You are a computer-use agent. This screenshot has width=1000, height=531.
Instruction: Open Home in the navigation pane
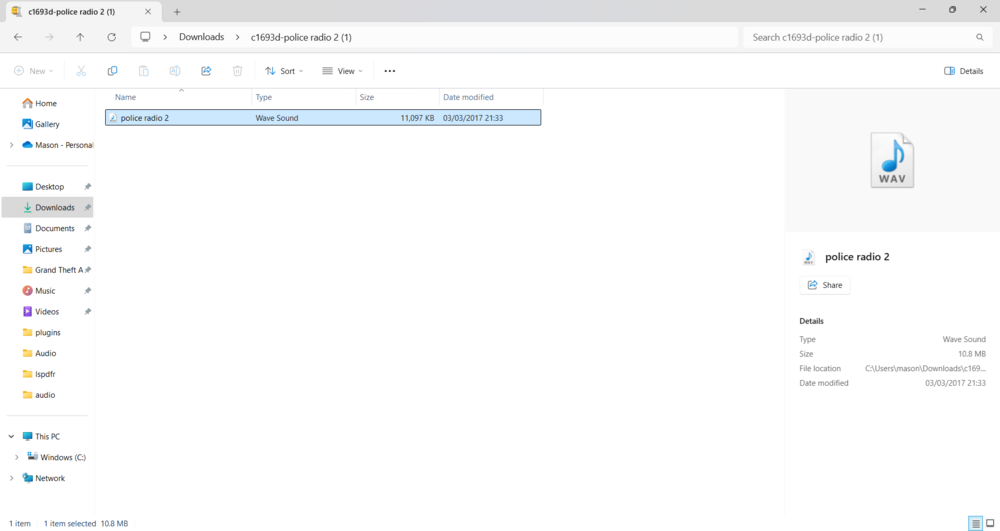48,103
